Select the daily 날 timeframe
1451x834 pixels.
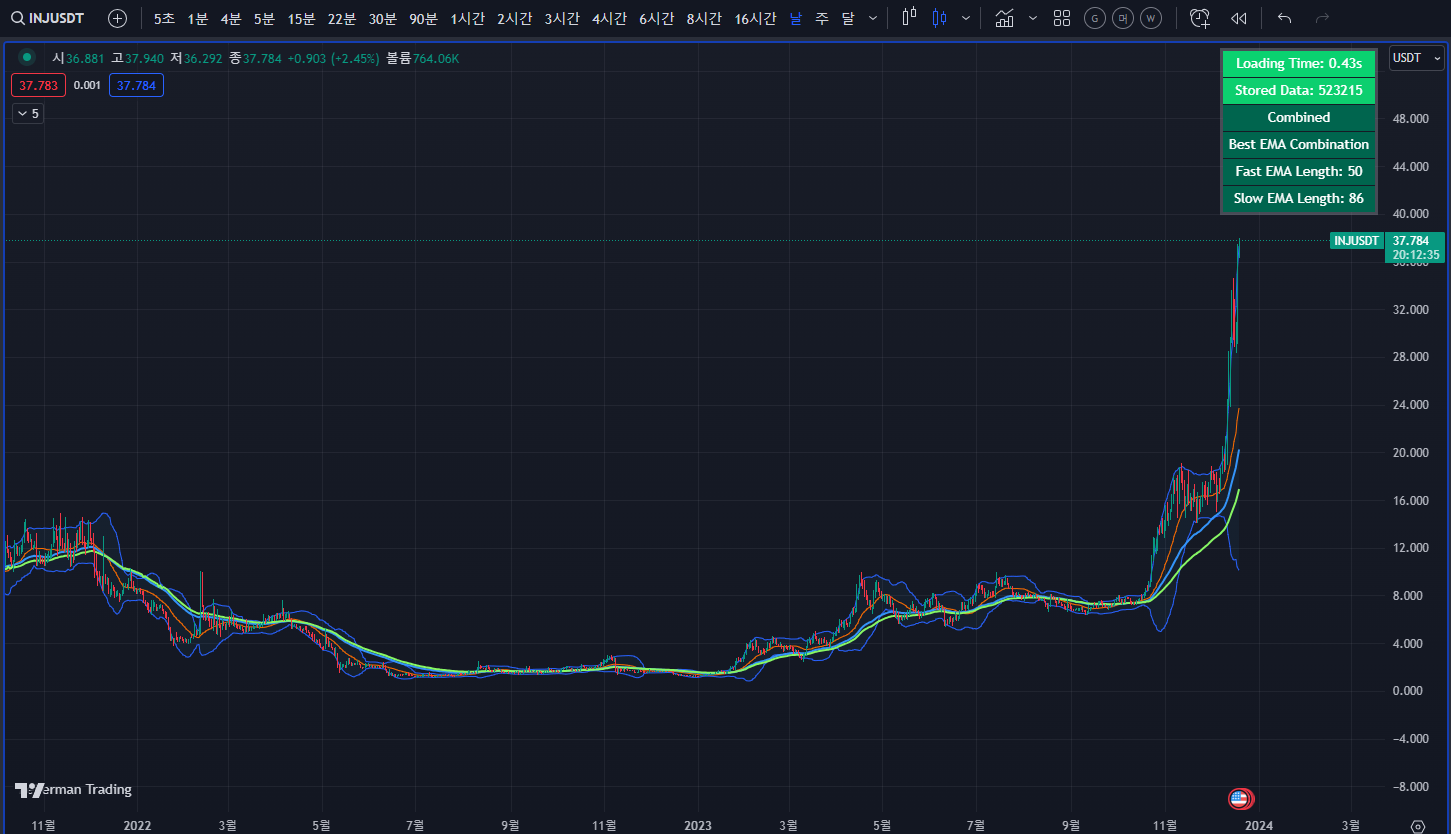tap(795, 18)
